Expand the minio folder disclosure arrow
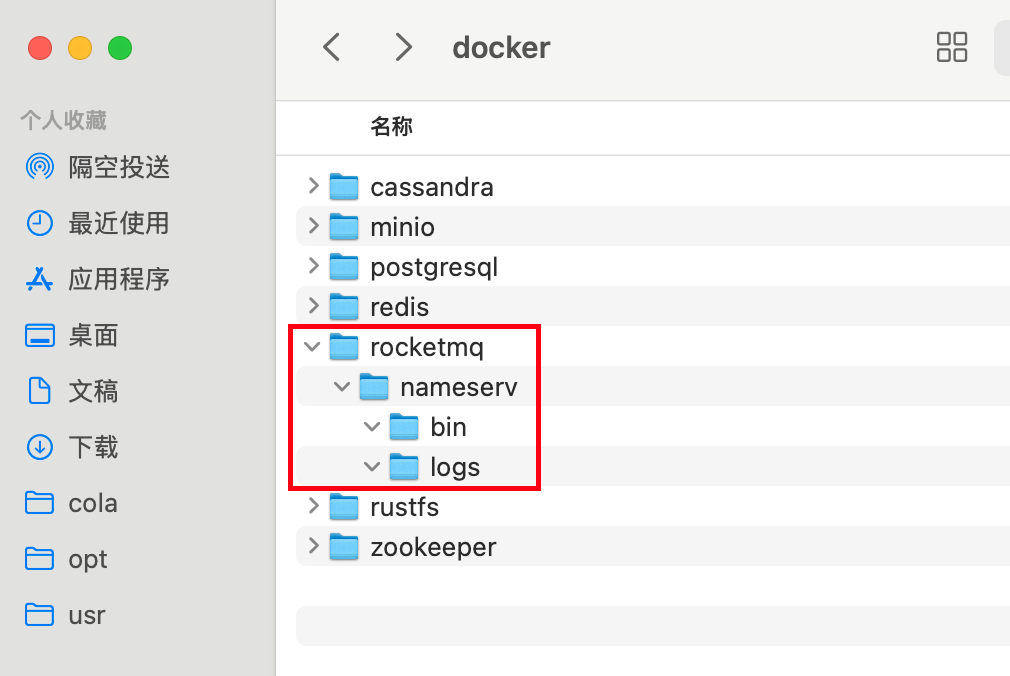This screenshot has height=676, width=1010. [x=314, y=226]
